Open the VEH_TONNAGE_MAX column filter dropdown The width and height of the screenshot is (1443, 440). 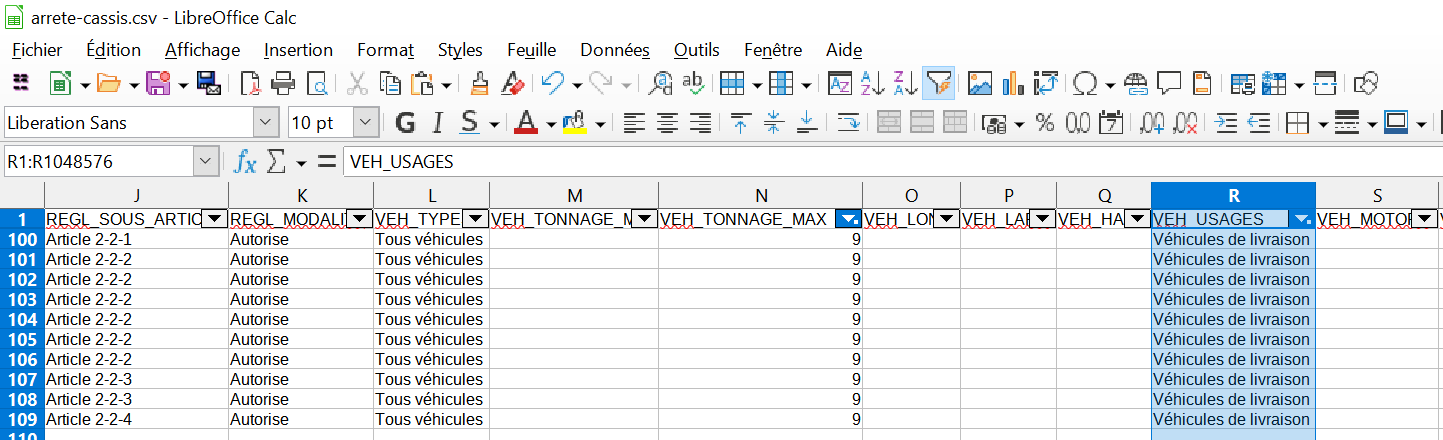(x=849, y=219)
